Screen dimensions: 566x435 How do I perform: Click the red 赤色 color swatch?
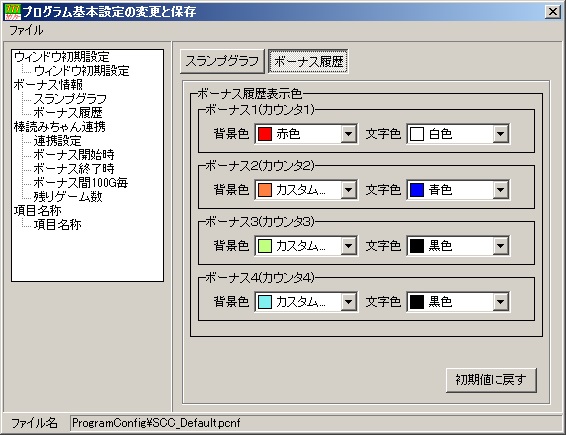pos(265,134)
